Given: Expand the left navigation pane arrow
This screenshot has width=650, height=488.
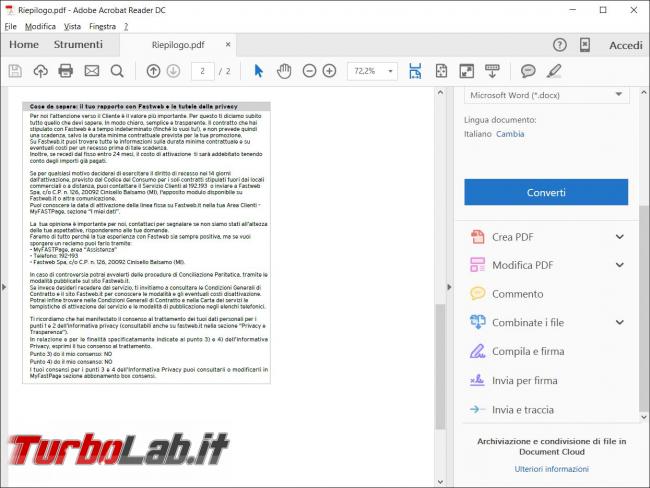Looking at the screenshot, I should [4, 286].
